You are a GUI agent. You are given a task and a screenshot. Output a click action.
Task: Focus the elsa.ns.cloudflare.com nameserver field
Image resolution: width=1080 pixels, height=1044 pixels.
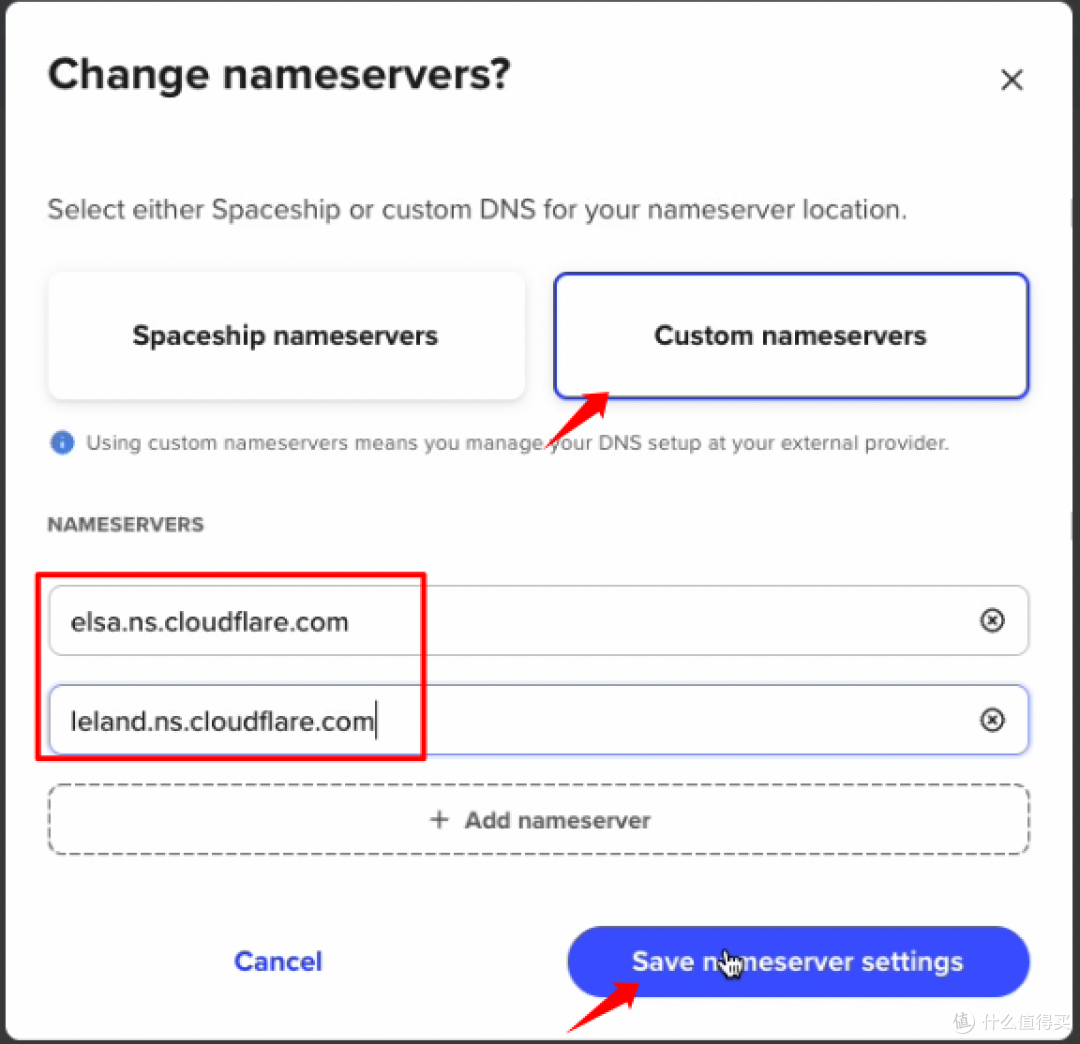(500, 621)
